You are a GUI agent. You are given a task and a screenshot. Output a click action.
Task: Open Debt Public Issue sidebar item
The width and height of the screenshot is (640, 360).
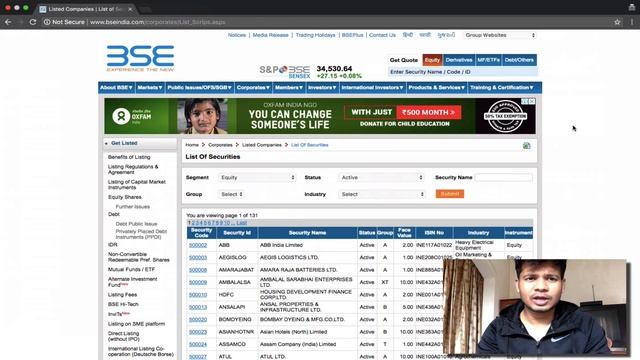(x=136, y=224)
